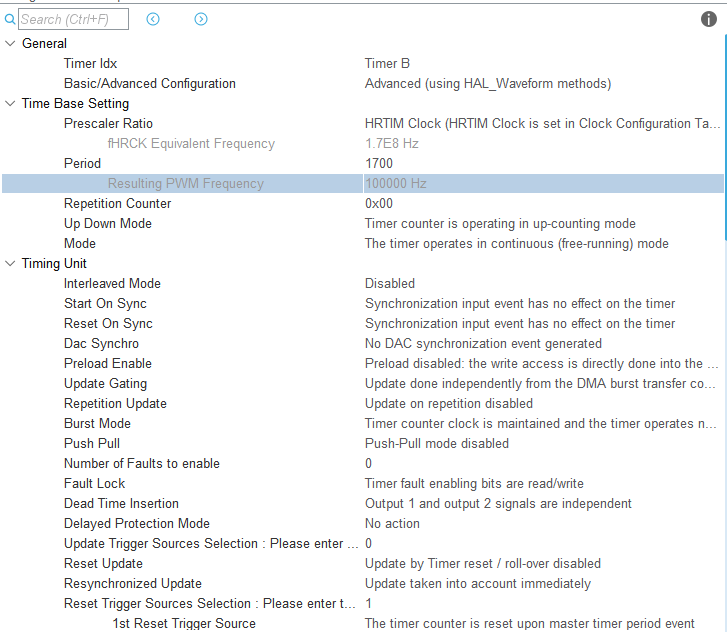Open Preload Enable value dropdown
Image resolution: width=727 pixels, height=632 pixels.
[542, 364]
